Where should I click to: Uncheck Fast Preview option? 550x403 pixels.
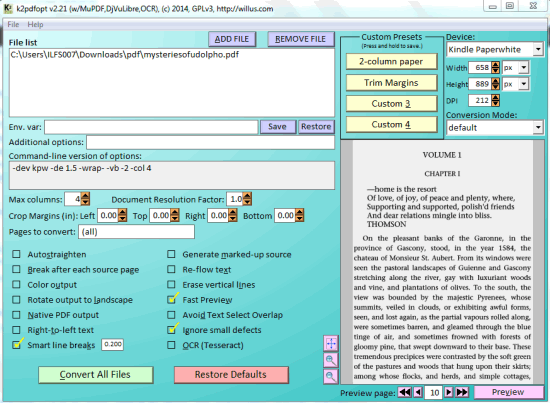tap(171, 300)
